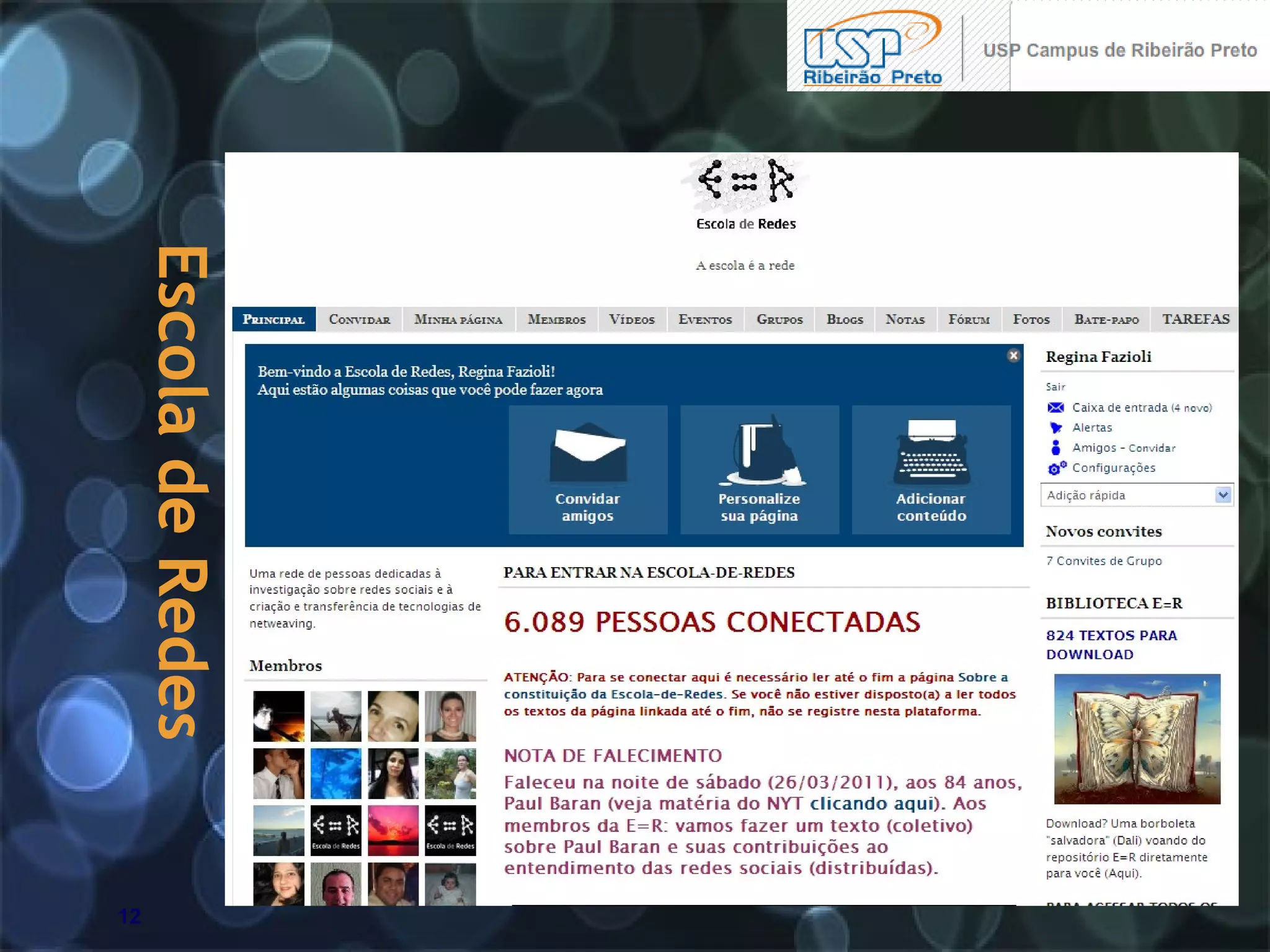Image resolution: width=1270 pixels, height=952 pixels.
Task: Click the Amigos person icon
Action: click(1055, 447)
